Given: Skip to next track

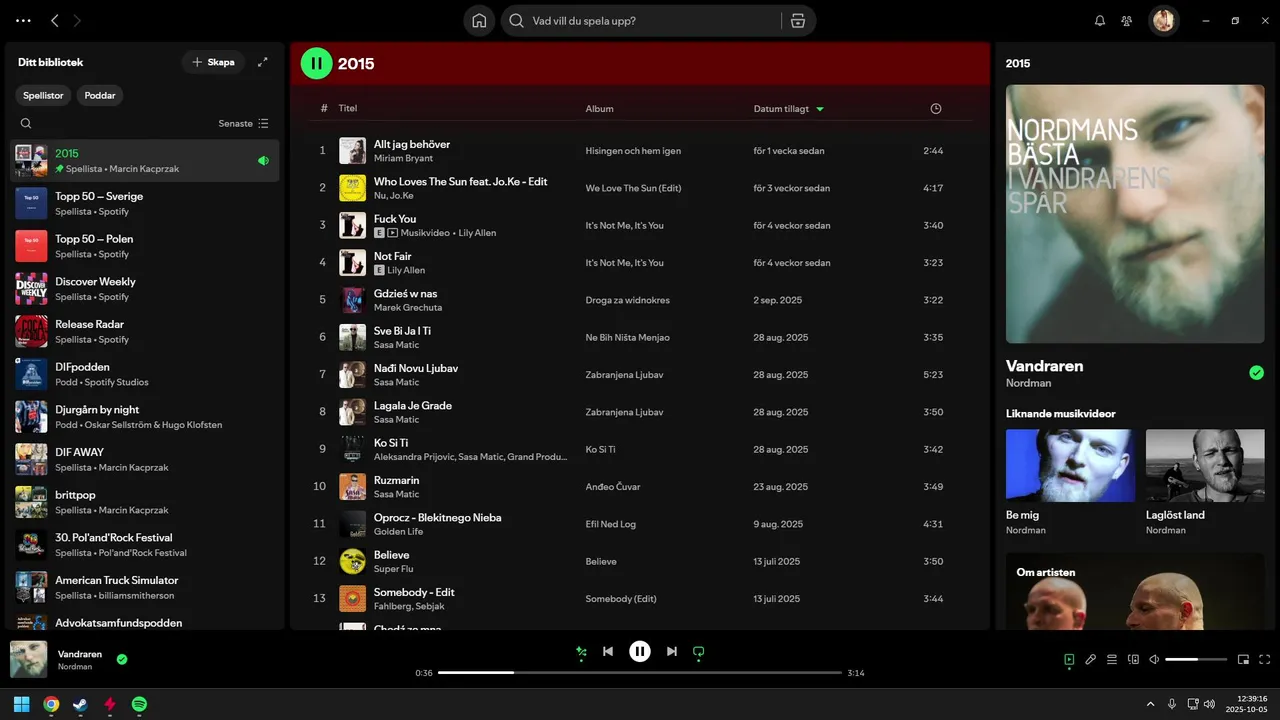Looking at the screenshot, I should (x=672, y=652).
